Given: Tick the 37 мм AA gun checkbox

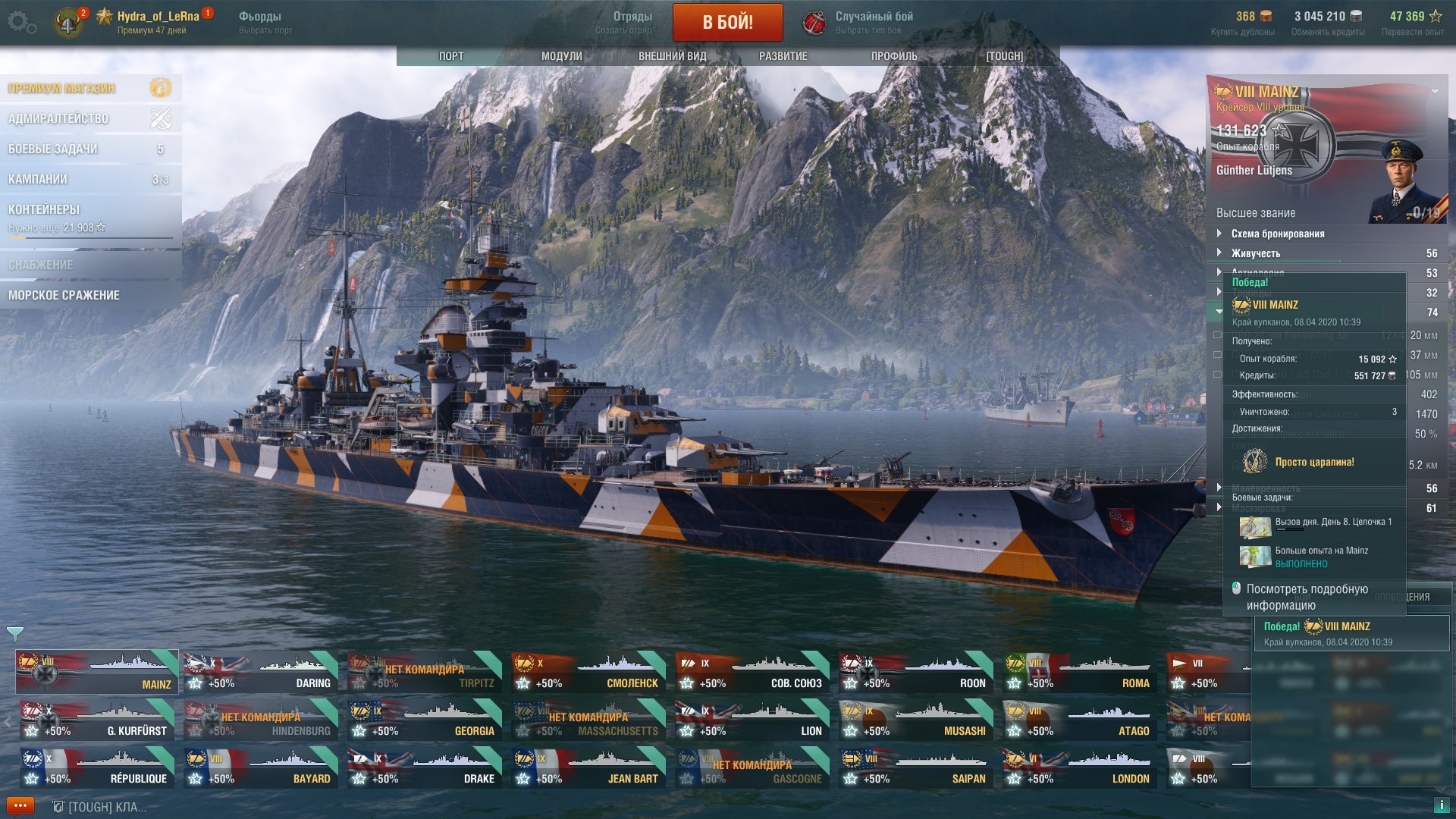Looking at the screenshot, I should [1218, 355].
